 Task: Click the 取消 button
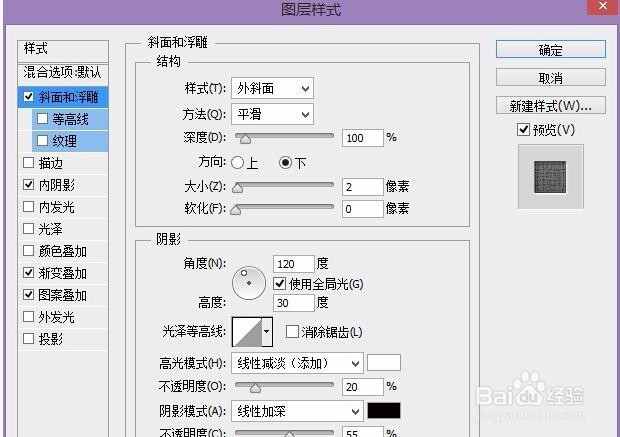pos(550,78)
